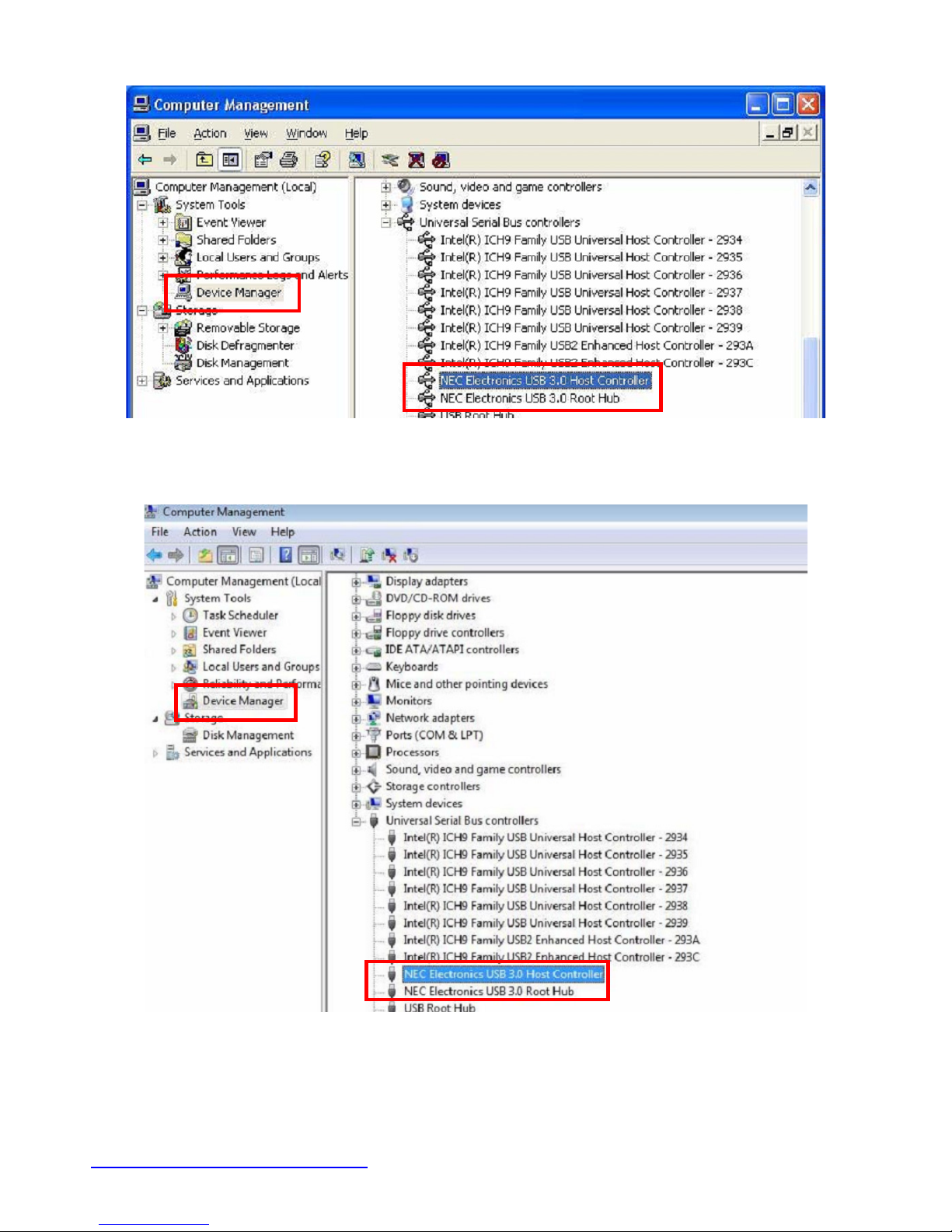Collapse Universal Serial Bus controllers in upper window
The image size is (952, 1232).
[386, 222]
